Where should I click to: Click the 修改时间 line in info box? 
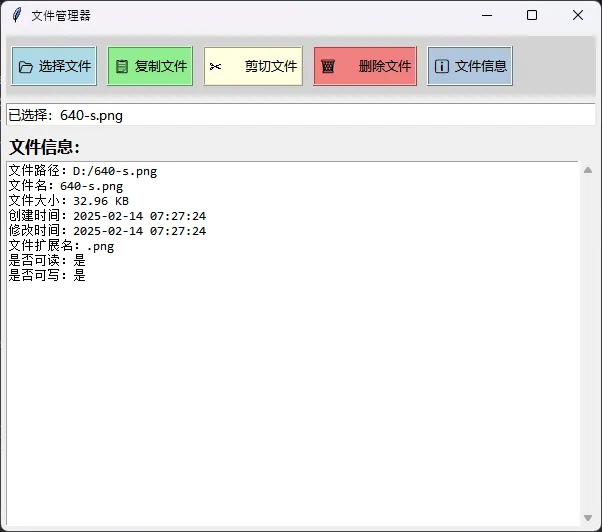tap(106, 231)
